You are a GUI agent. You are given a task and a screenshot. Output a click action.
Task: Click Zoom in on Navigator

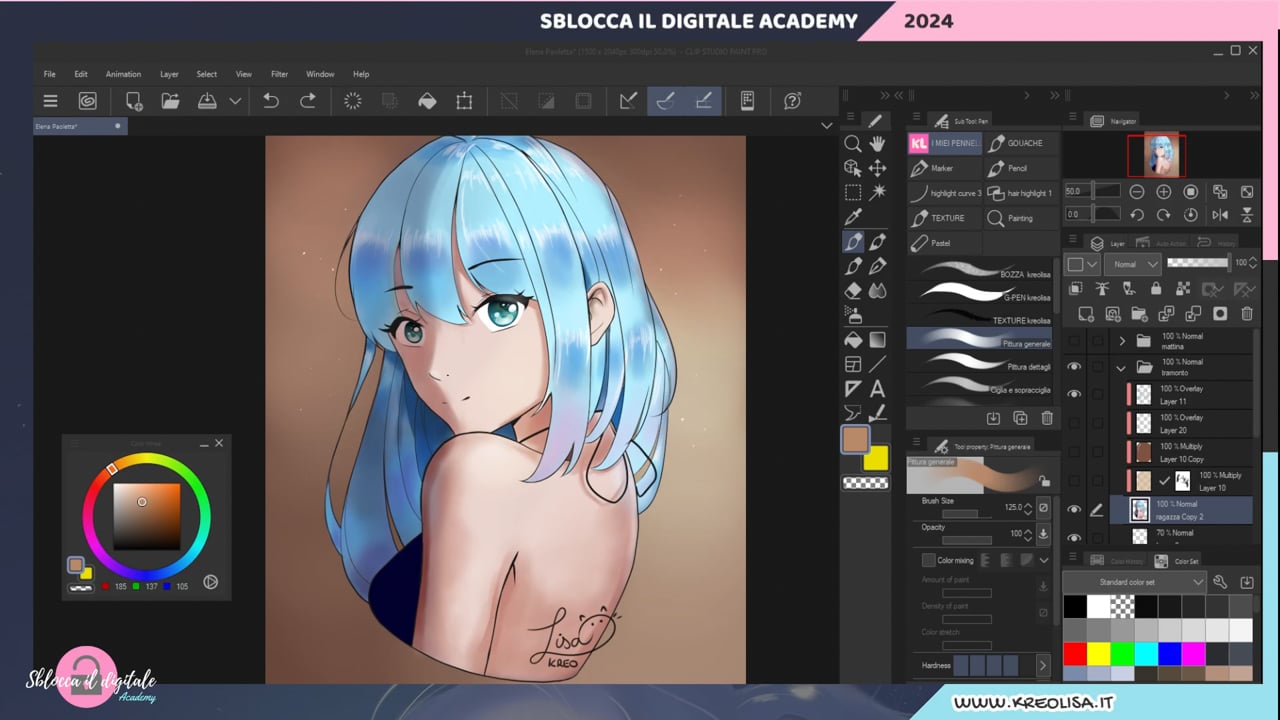tap(1163, 191)
